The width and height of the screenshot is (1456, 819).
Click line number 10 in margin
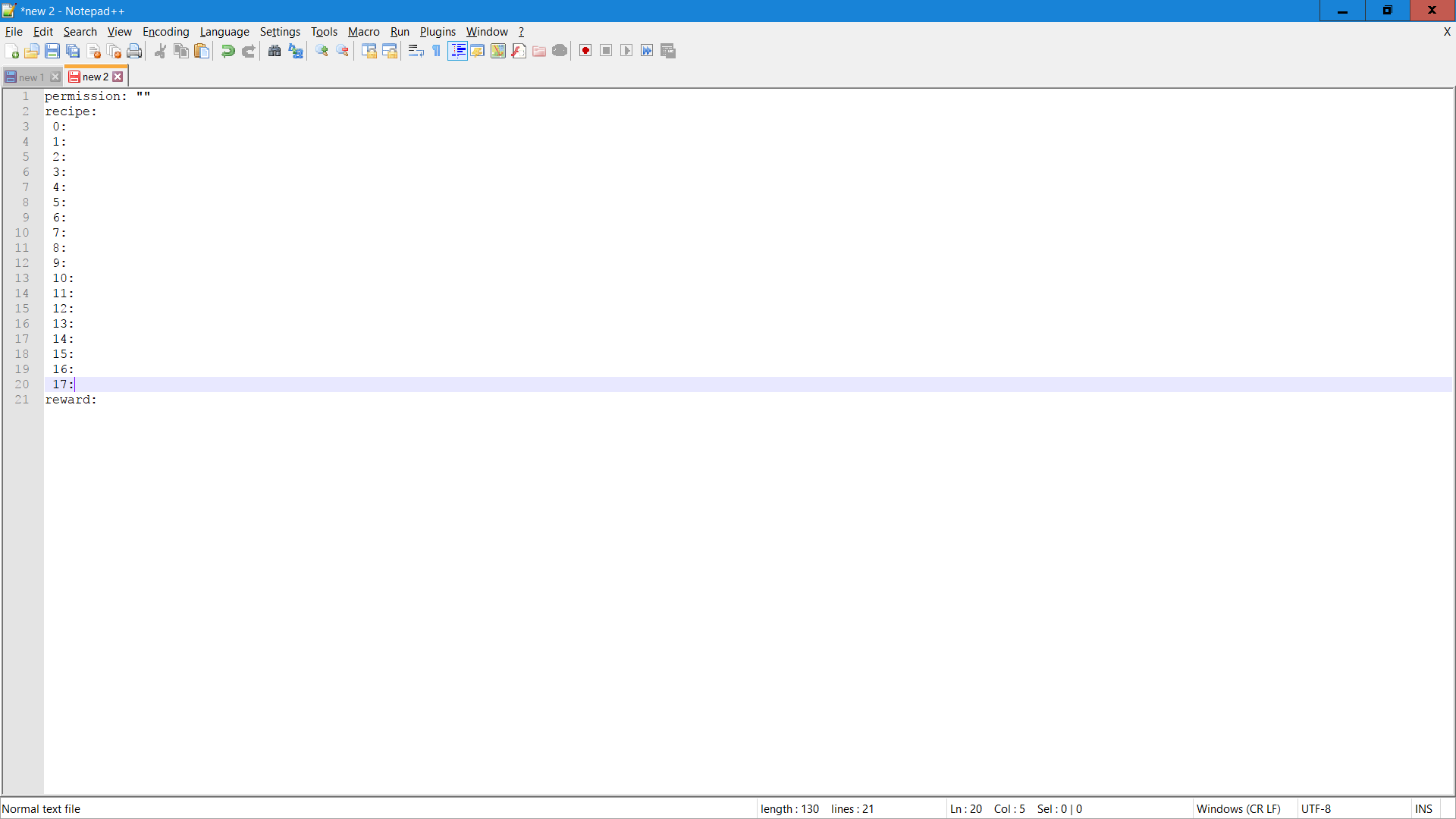[22, 233]
